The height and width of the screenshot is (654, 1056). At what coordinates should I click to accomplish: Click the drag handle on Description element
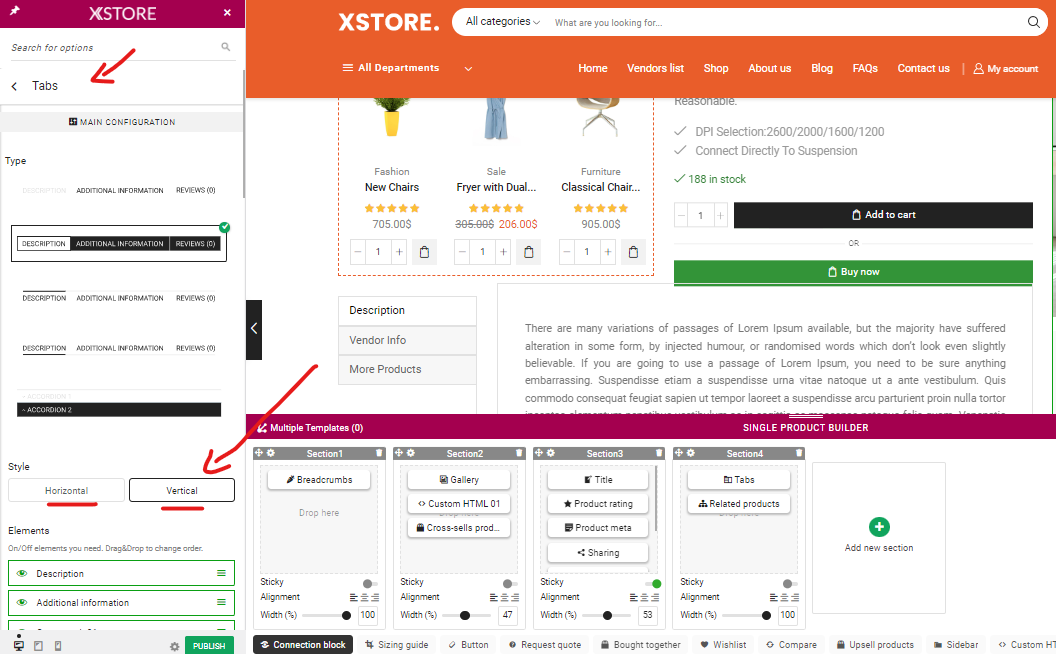(x=221, y=573)
